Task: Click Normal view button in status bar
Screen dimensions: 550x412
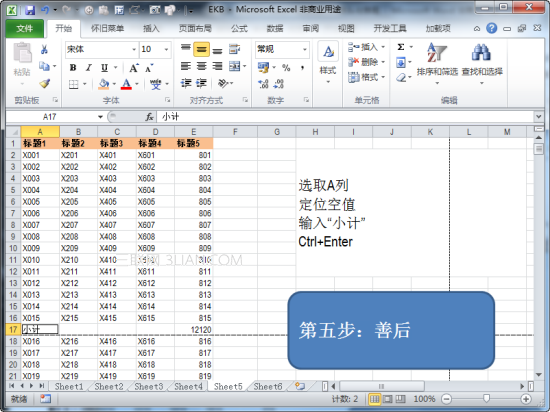Action: point(375,399)
